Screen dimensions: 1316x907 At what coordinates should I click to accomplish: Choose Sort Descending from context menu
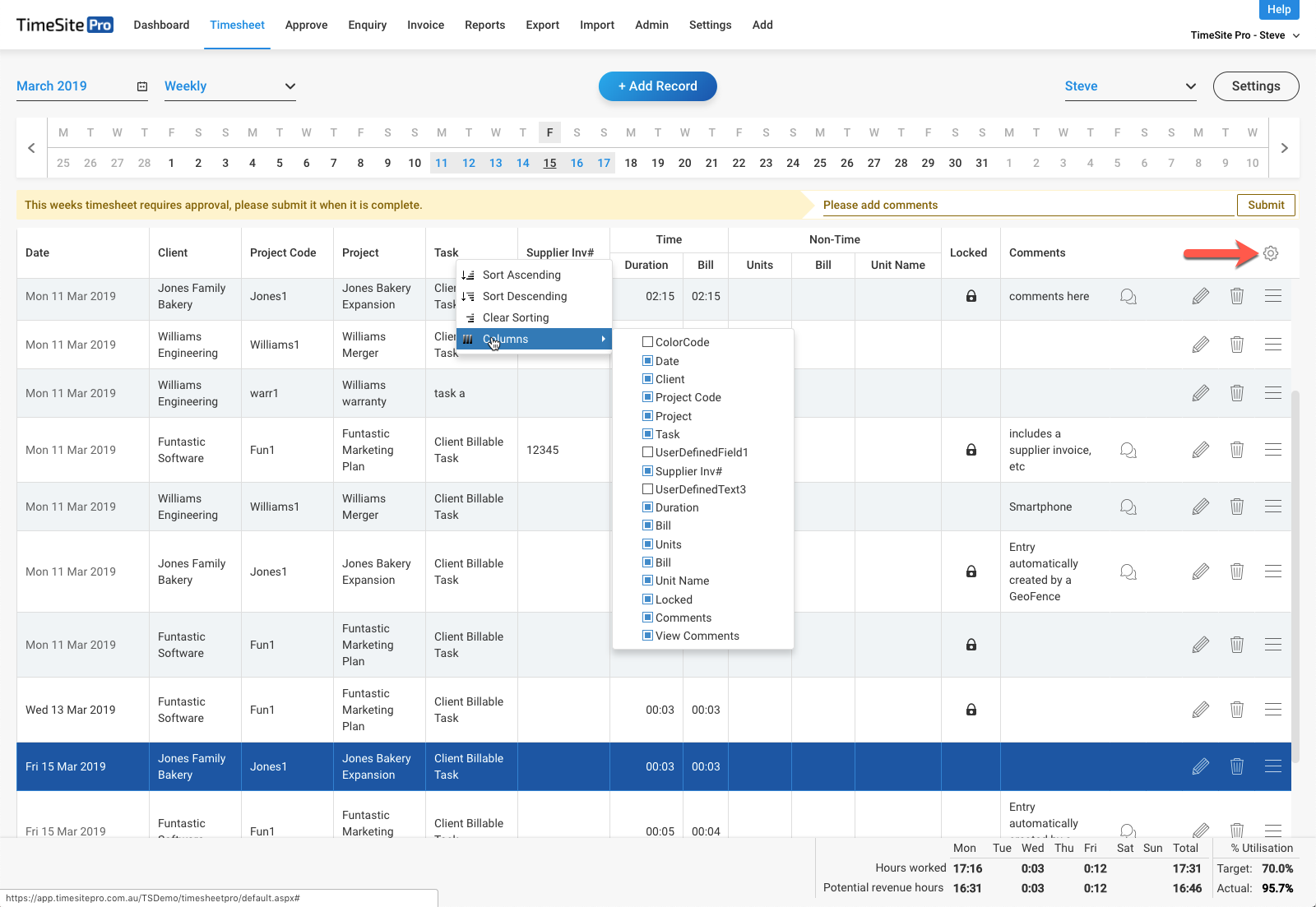[x=534, y=296]
